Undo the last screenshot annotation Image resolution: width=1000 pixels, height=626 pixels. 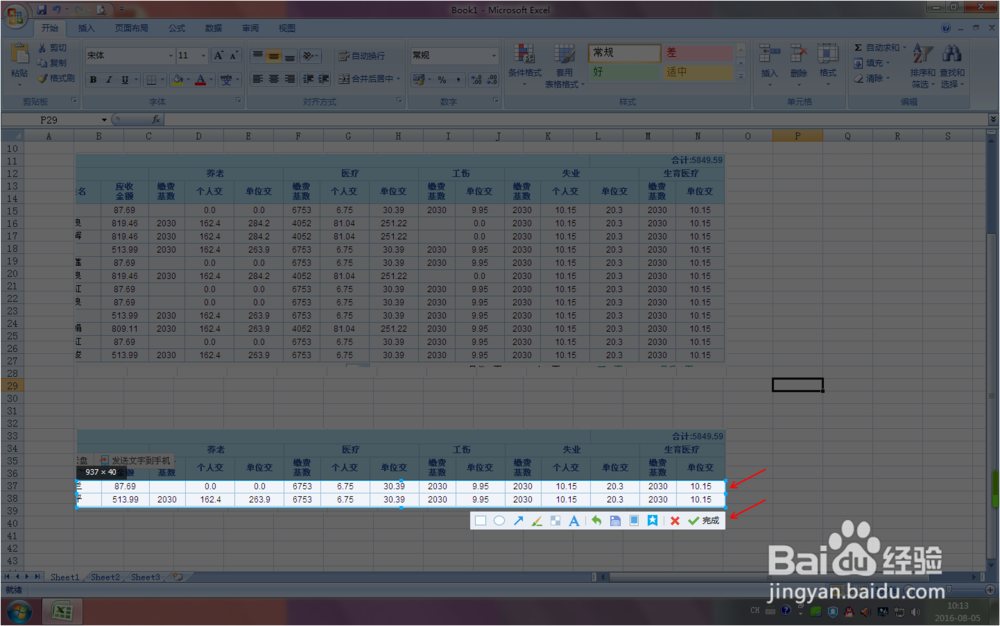point(596,521)
